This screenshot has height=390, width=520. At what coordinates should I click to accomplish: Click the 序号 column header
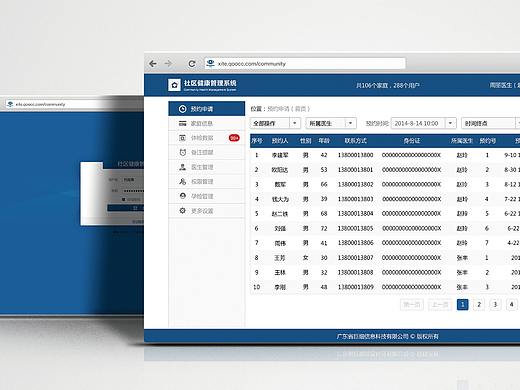pyautogui.click(x=257, y=141)
